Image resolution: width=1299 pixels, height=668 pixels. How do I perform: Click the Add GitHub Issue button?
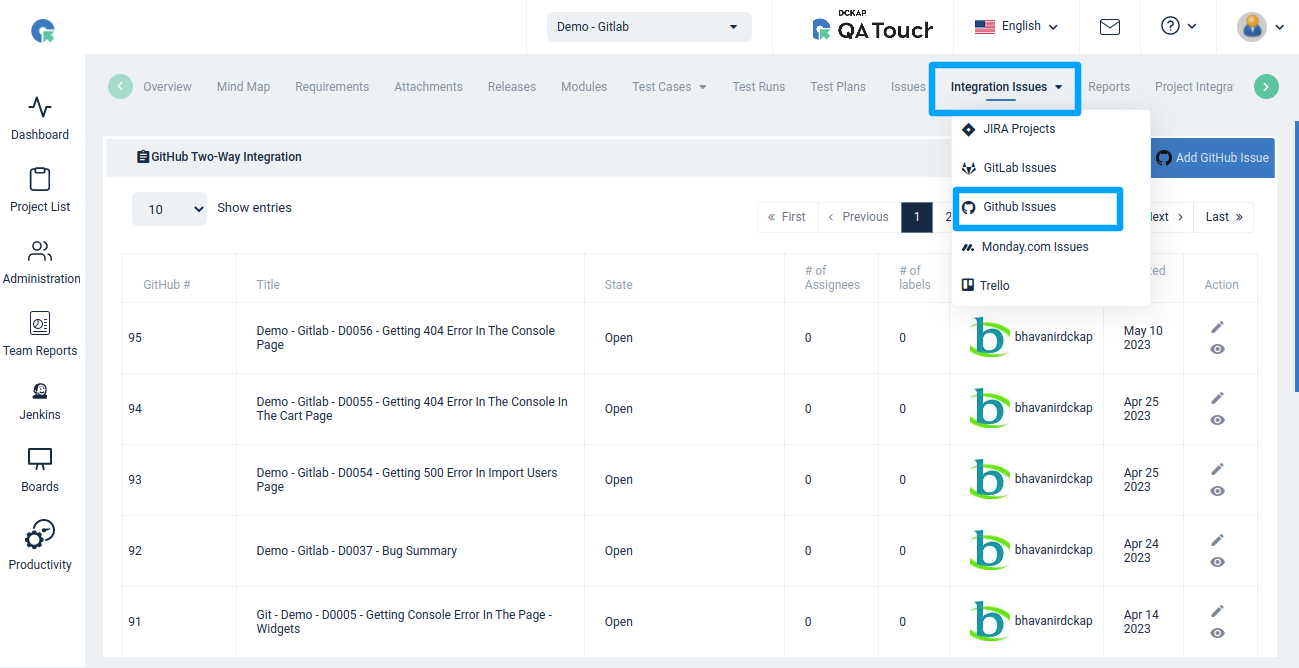pos(1211,157)
